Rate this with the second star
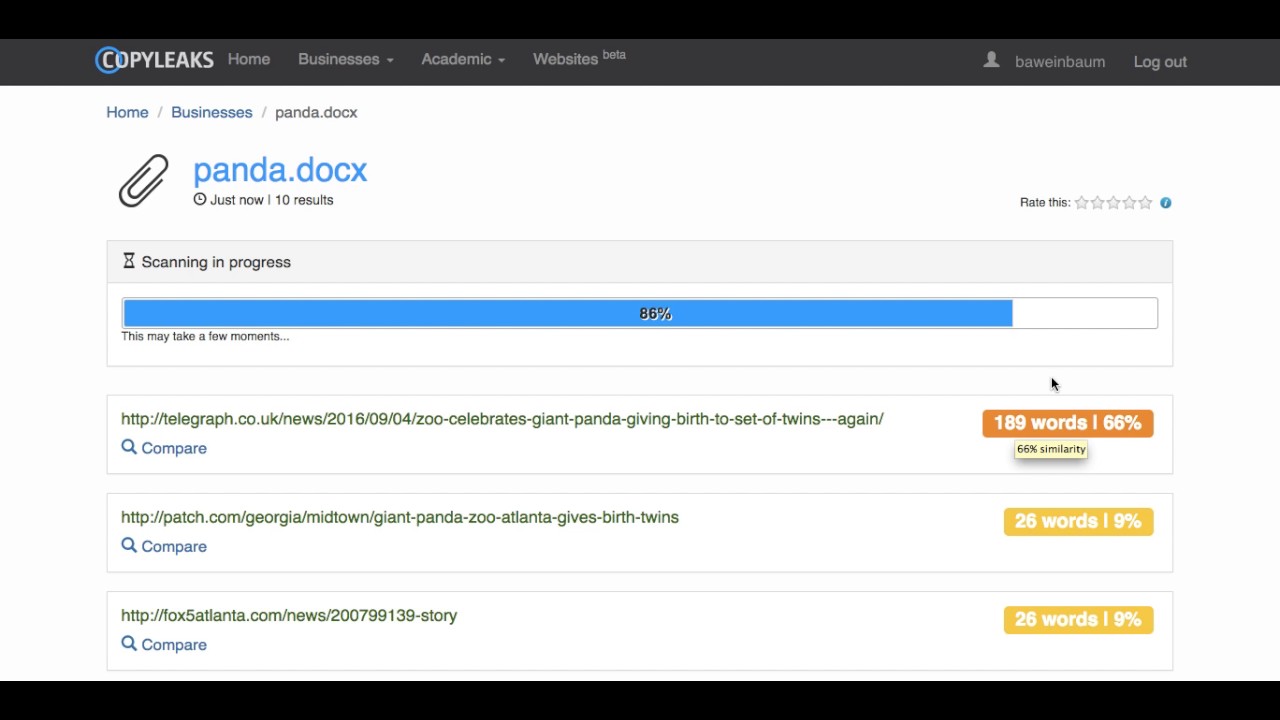 1097,202
